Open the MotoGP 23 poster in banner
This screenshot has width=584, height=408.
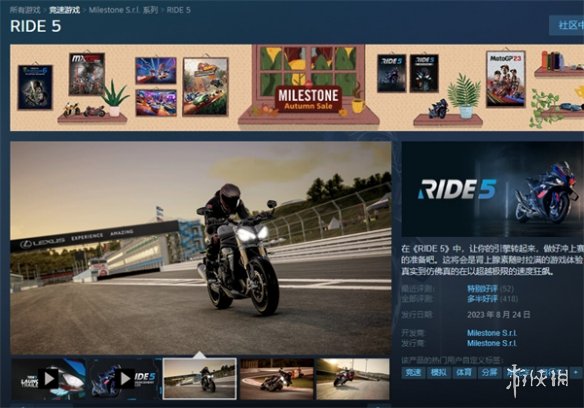[505, 79]
